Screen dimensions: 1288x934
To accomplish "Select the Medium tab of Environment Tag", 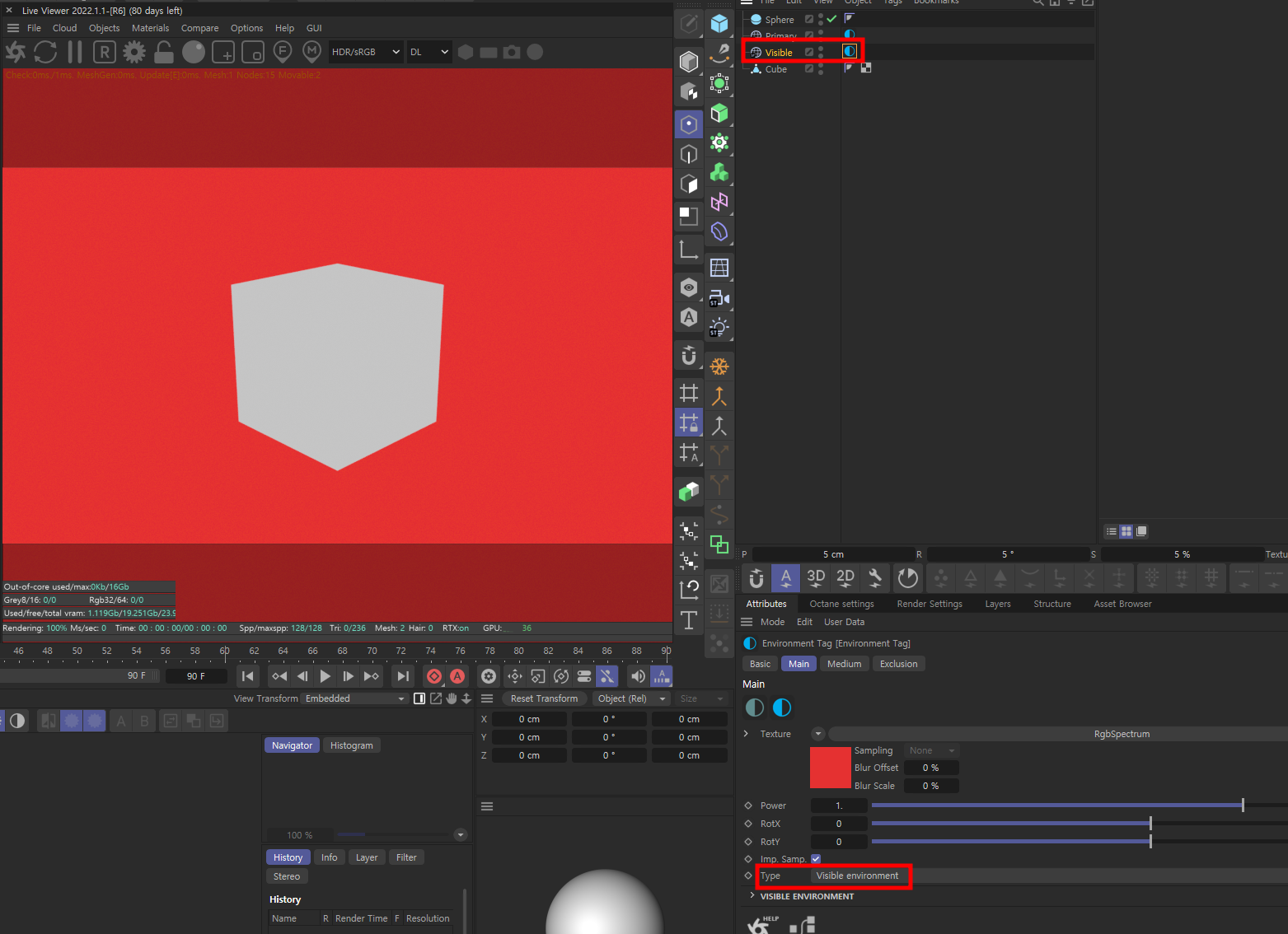I will pyautogui.click(x=844, y=664).
